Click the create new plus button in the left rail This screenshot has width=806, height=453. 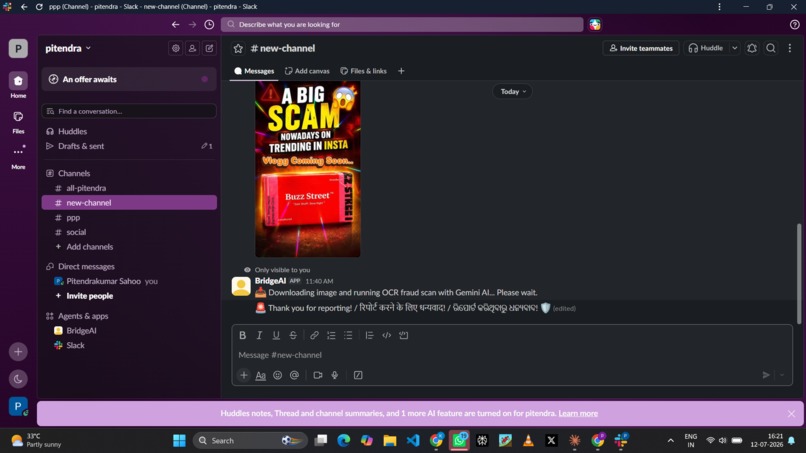click(18, 352)
